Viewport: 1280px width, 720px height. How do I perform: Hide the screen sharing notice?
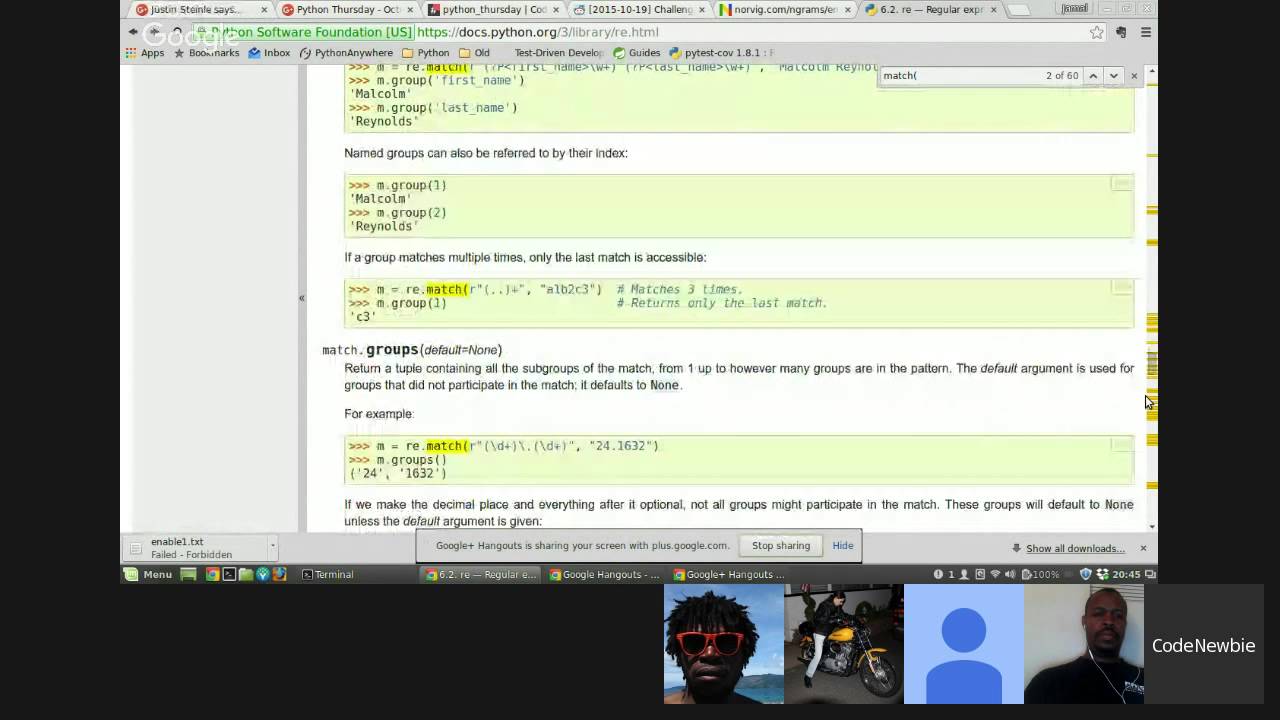pyautogui.click(x=843, y=546)
